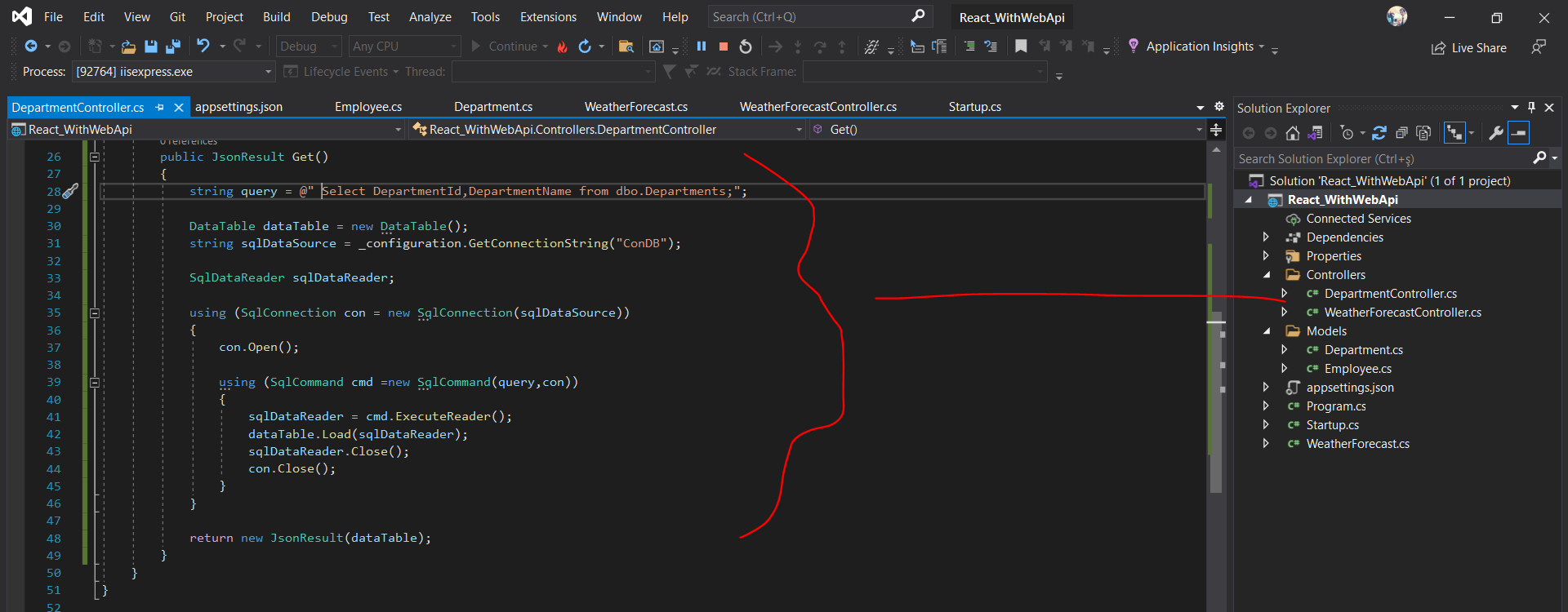Click the Save All toolbar icon
The height and width of the screenshot is (612, 1568).
pos(172,47)
